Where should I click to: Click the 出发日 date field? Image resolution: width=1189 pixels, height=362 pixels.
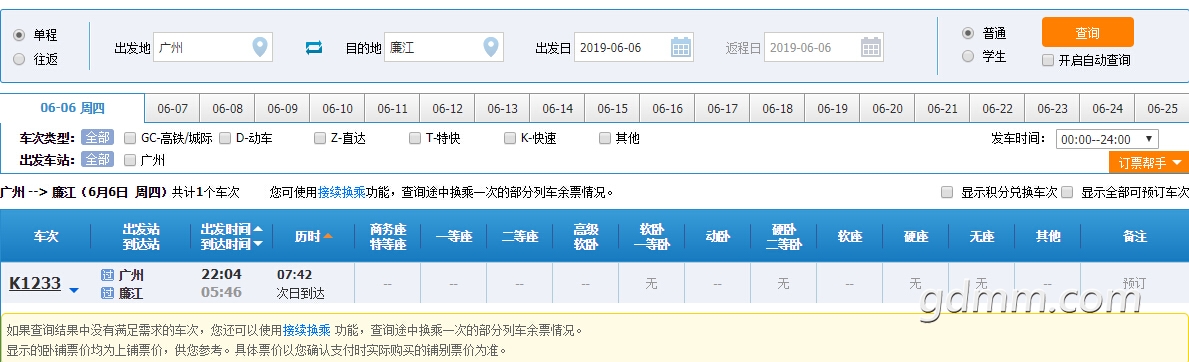coord(634,48)
